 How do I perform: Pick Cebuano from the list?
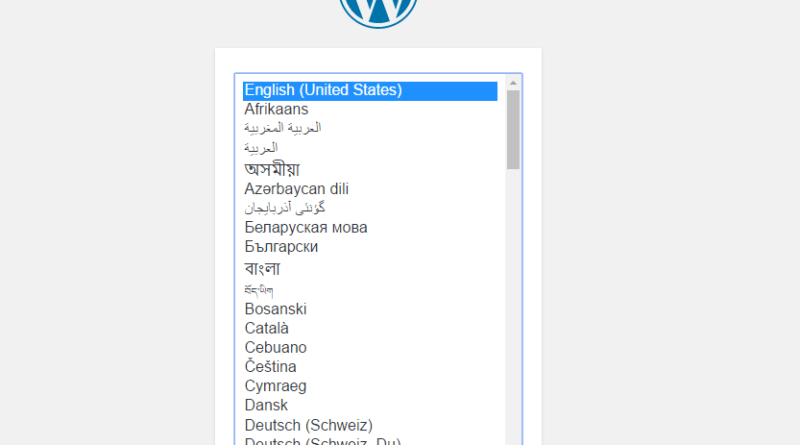click(275, 347)
